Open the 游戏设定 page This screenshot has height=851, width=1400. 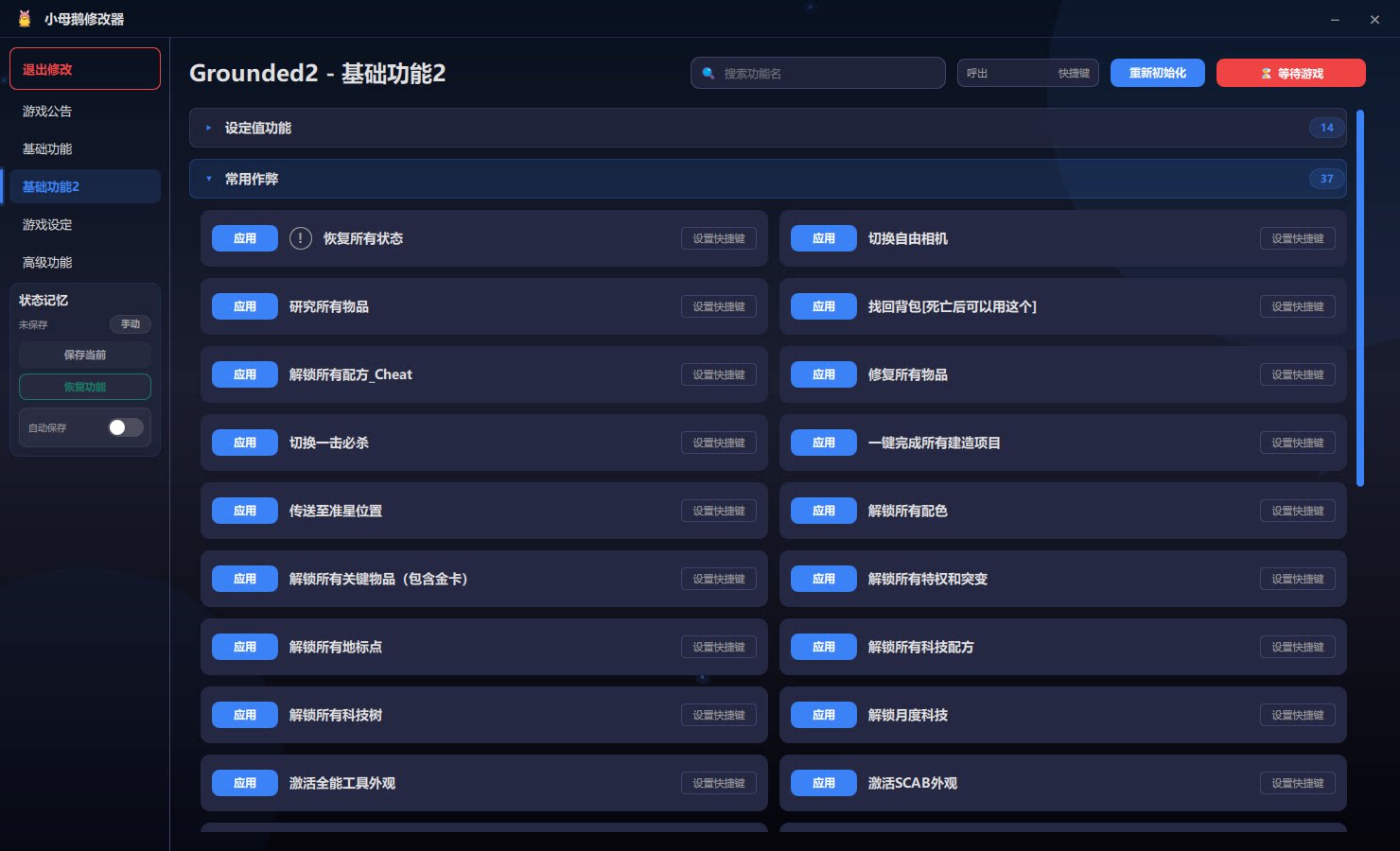[x=85, y=224]
